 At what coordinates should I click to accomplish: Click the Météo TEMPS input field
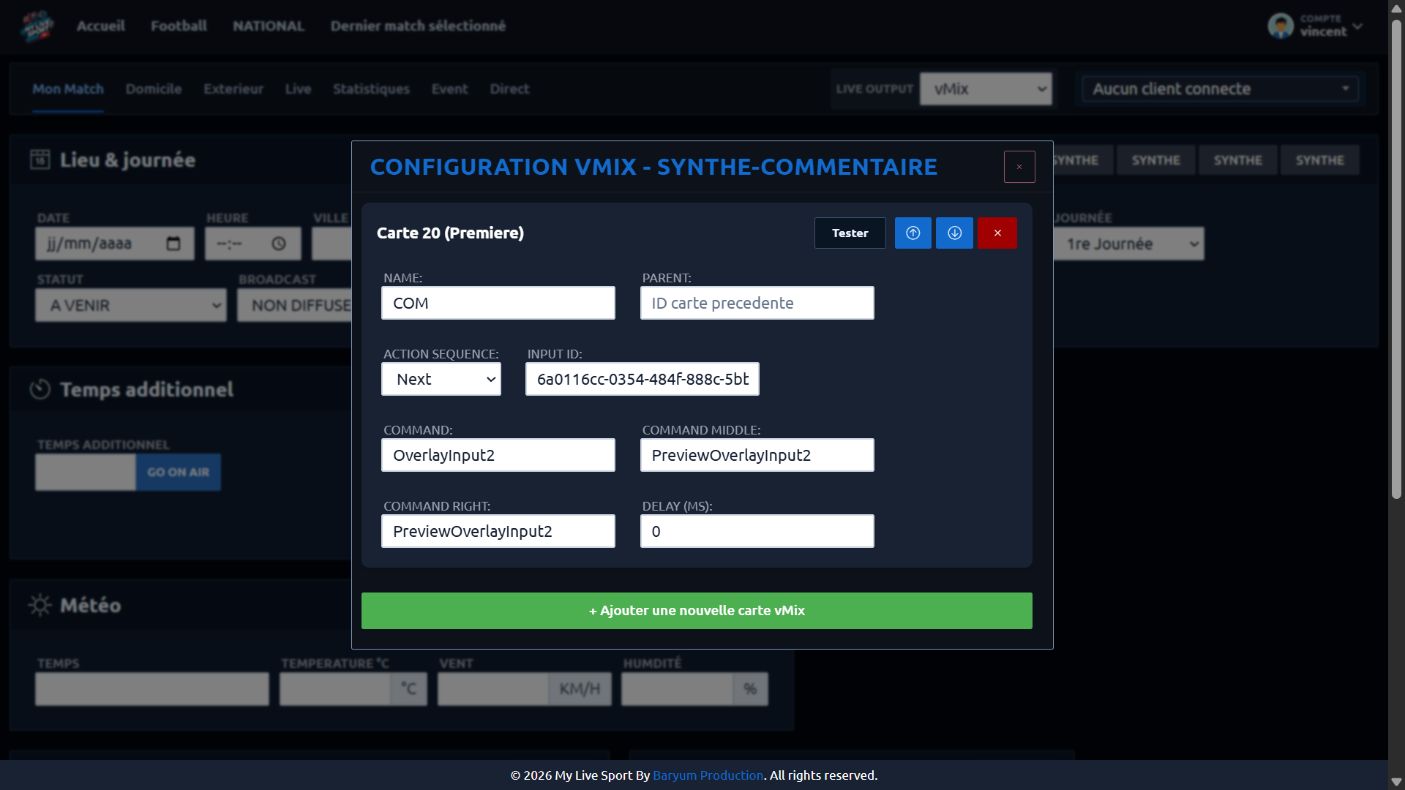click(x=152, y=689)
